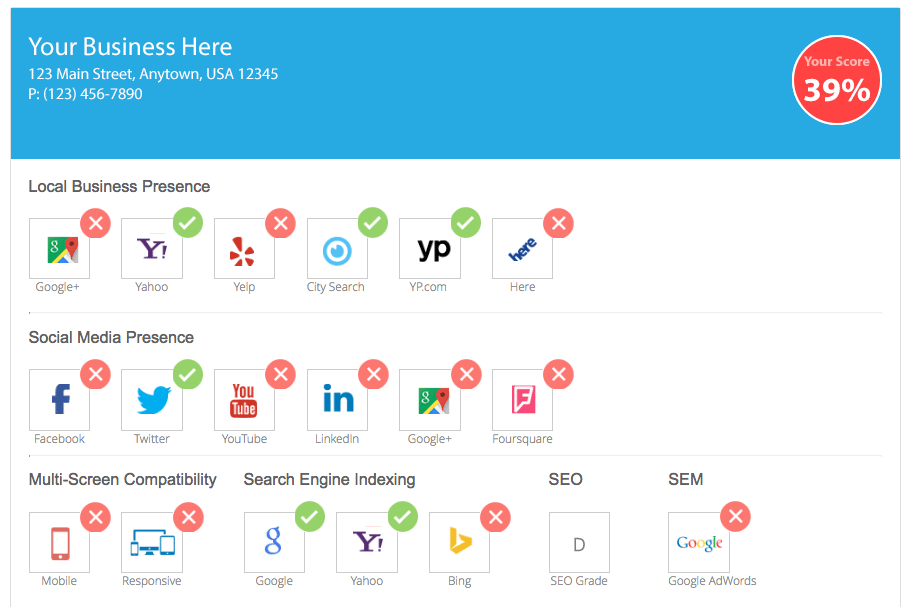Open the YP.com listing icon
Image resolution: width=912 pixels, height=607 pixels.
point(429,249)
